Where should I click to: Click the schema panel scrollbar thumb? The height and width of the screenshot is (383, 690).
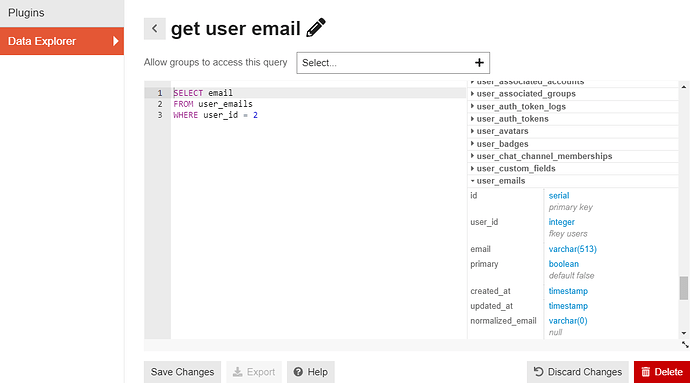click(x=683, y=288)
